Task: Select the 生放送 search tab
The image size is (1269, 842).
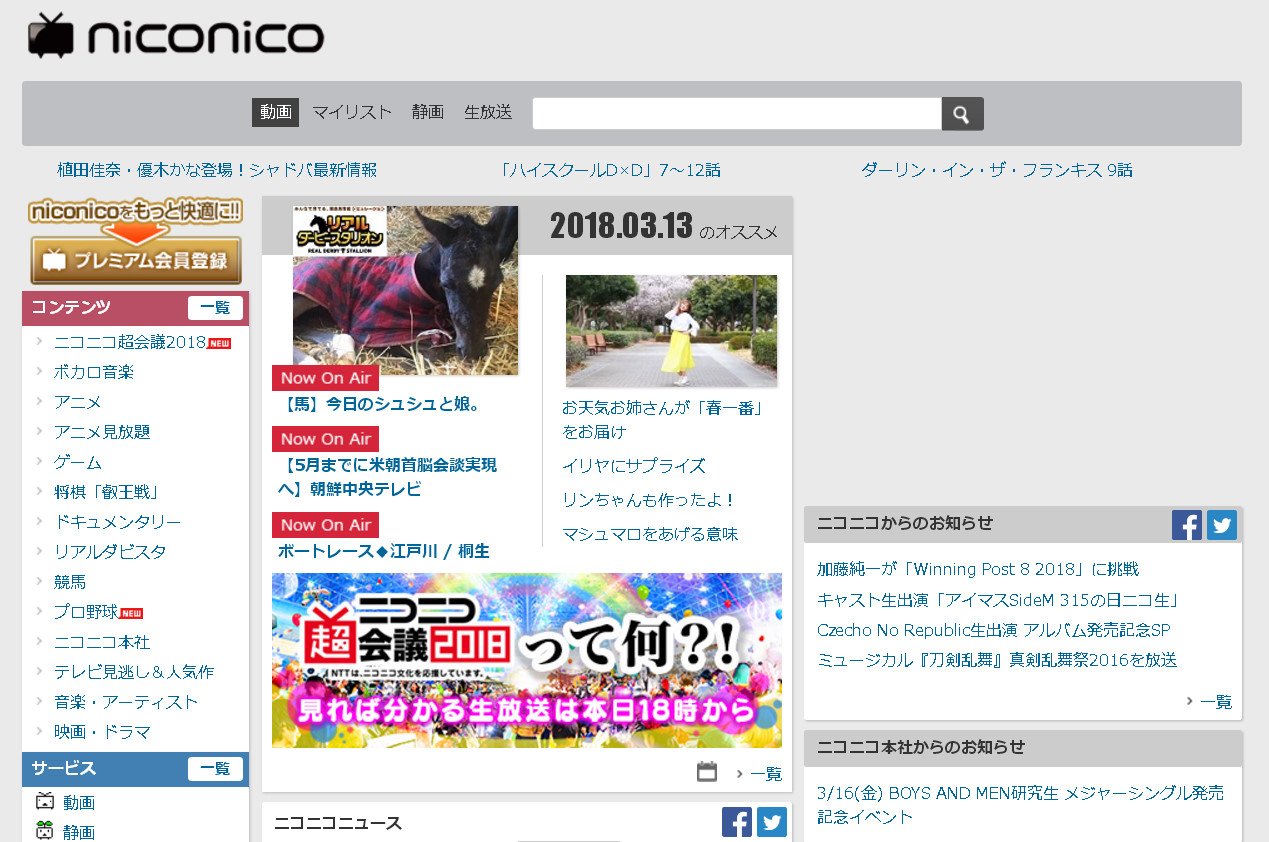Action: (x=488, y=112)
